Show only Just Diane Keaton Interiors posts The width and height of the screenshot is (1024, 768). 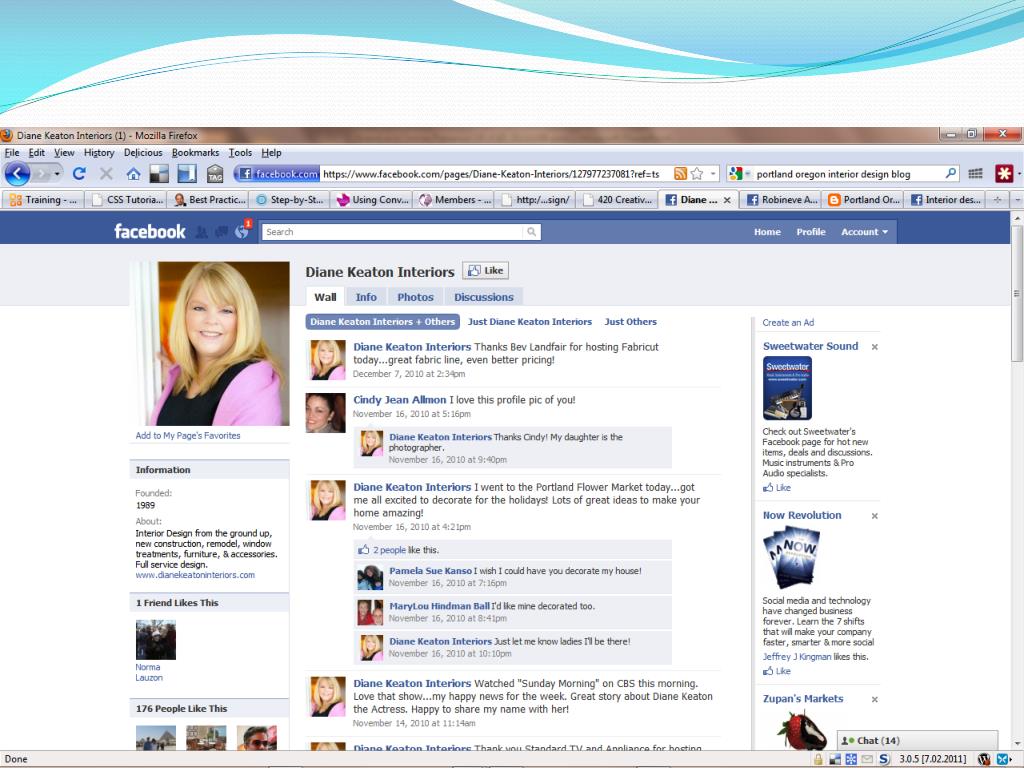530,322
